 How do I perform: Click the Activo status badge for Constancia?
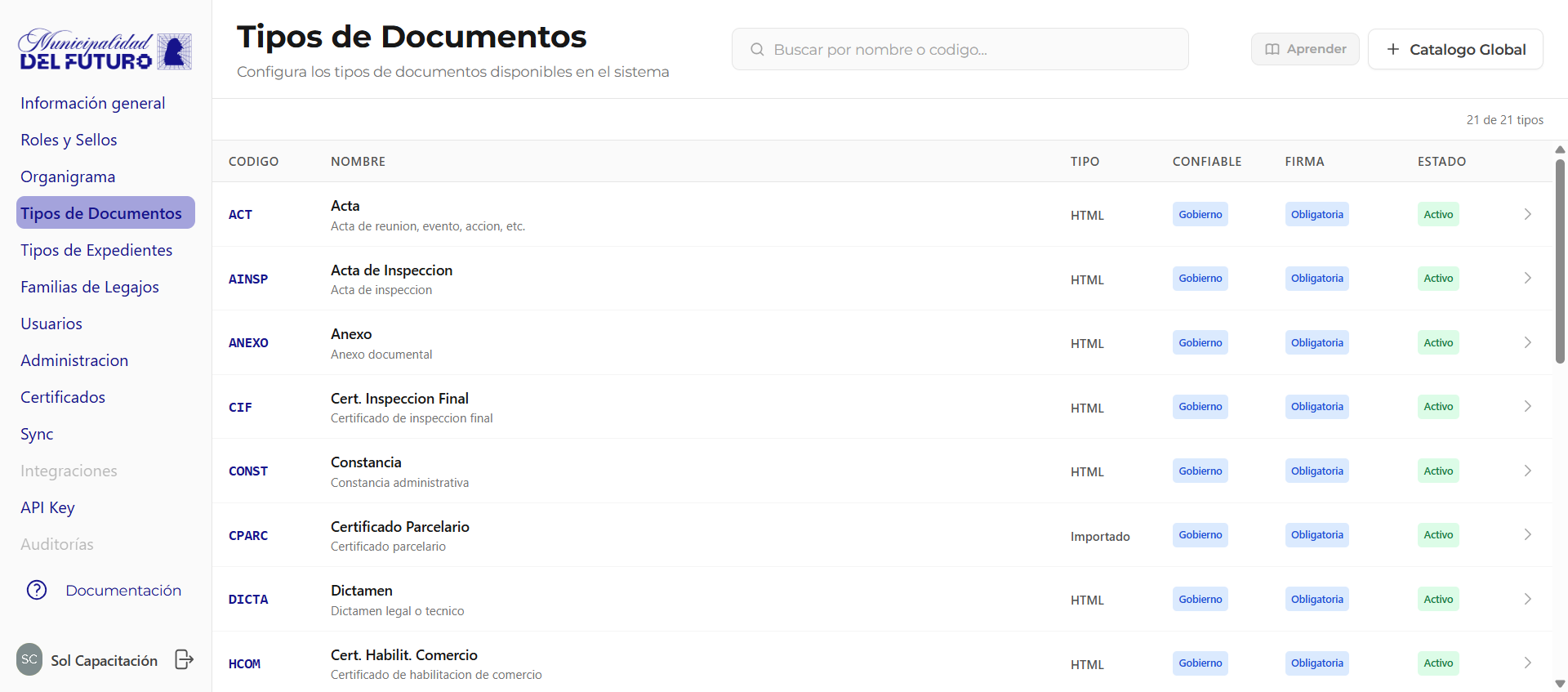point(1437,471)
